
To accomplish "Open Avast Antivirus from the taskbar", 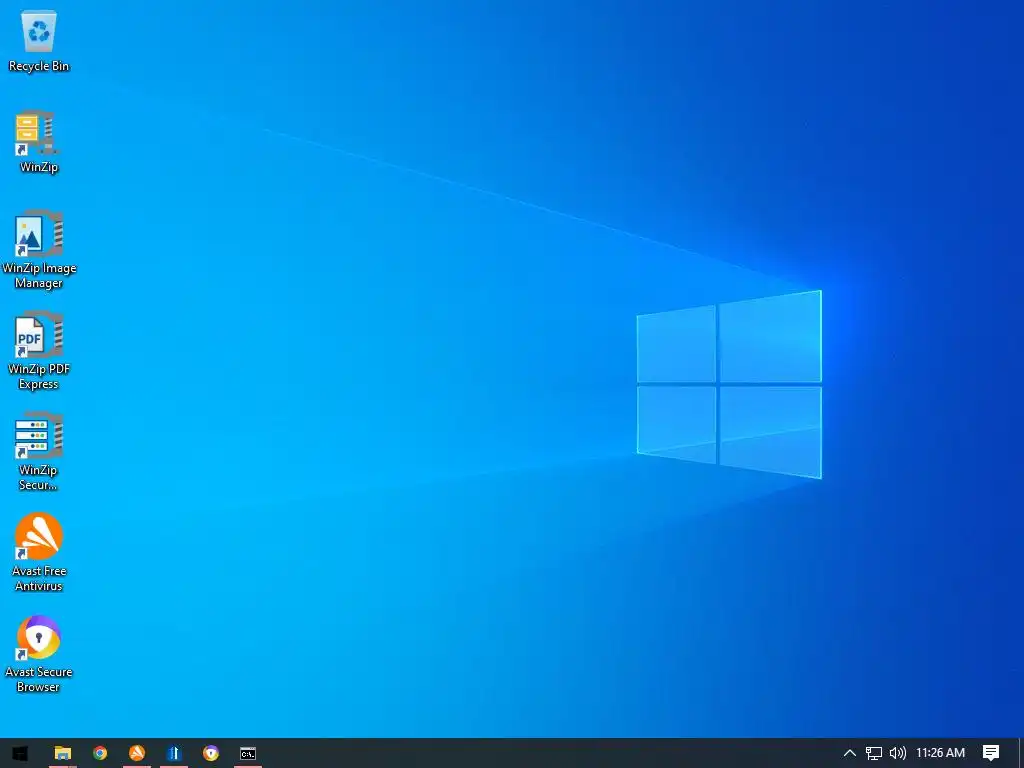I will (x=136, y=753).
